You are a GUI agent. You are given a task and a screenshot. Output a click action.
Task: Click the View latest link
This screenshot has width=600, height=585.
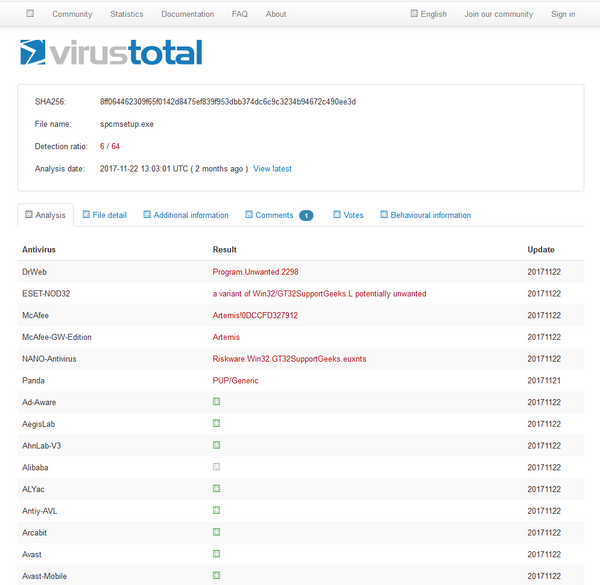(272, 169)
